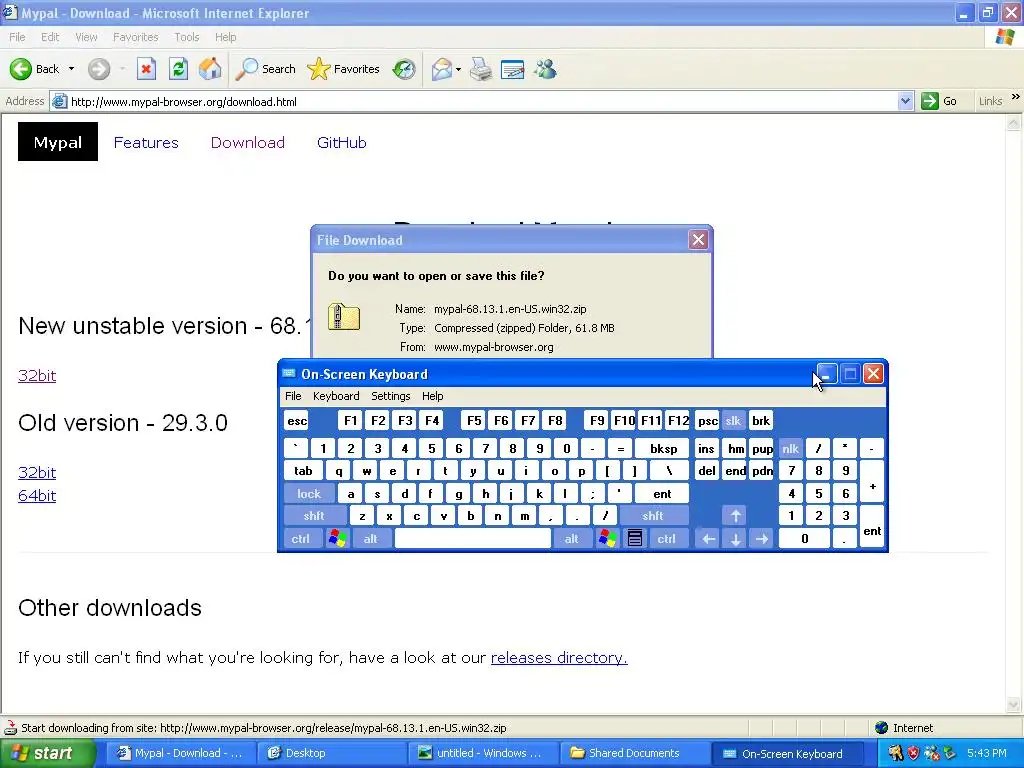Go to the Home page icon

(x=210, y=69)
